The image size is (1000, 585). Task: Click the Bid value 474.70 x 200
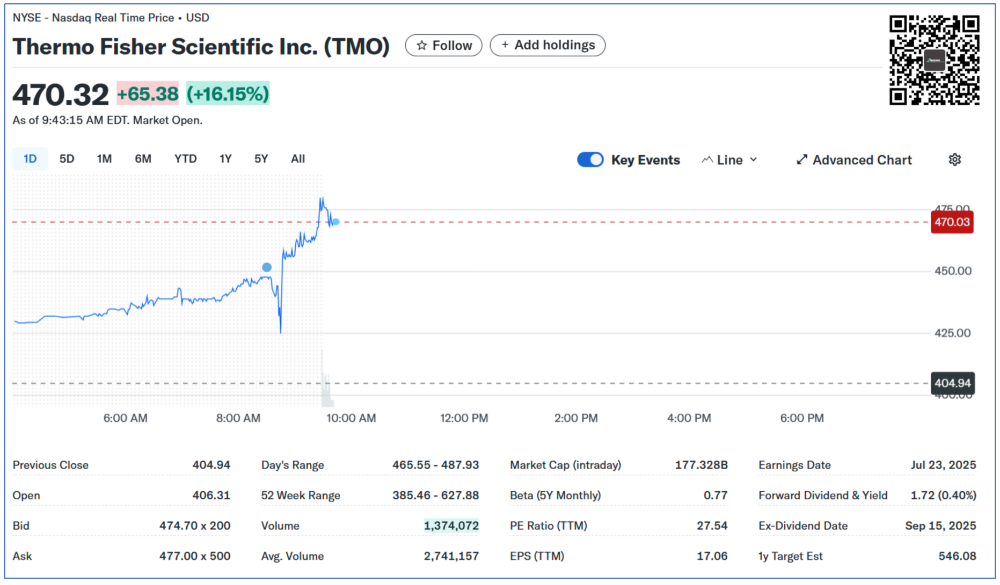click(x=195, y=526)
